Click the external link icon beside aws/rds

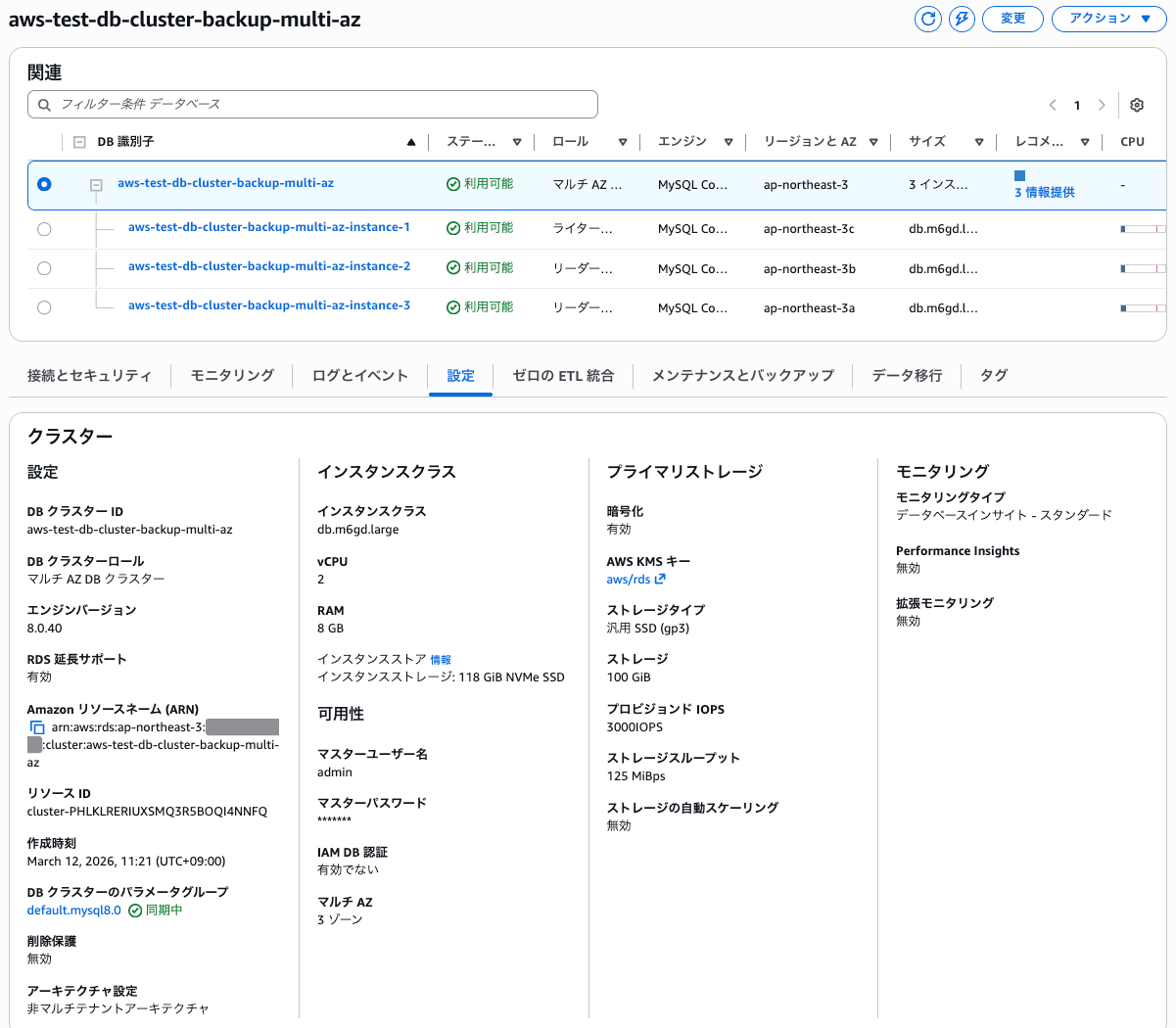click(x=660, y=579)
